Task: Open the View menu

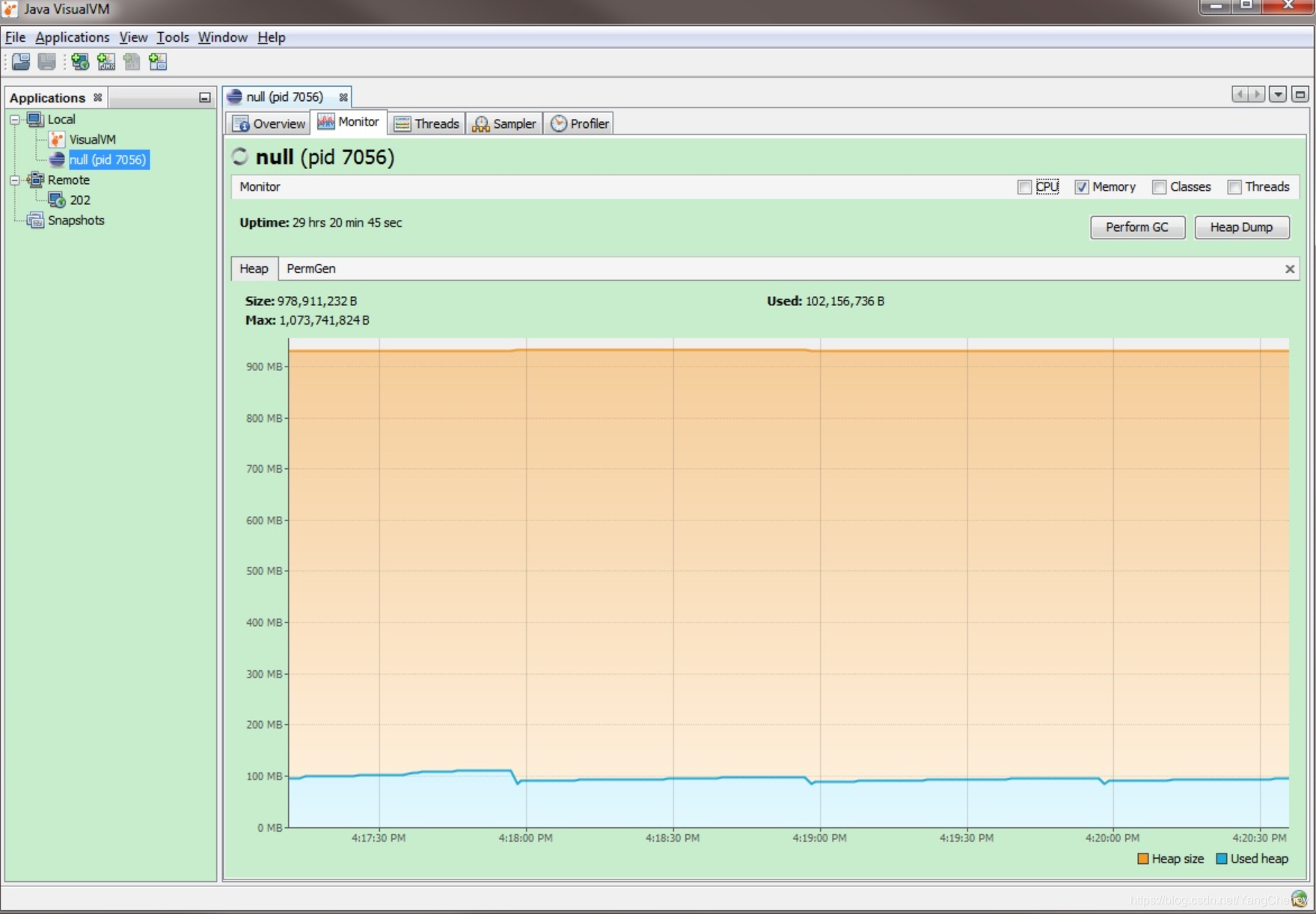Action: [x=133, y=37]
